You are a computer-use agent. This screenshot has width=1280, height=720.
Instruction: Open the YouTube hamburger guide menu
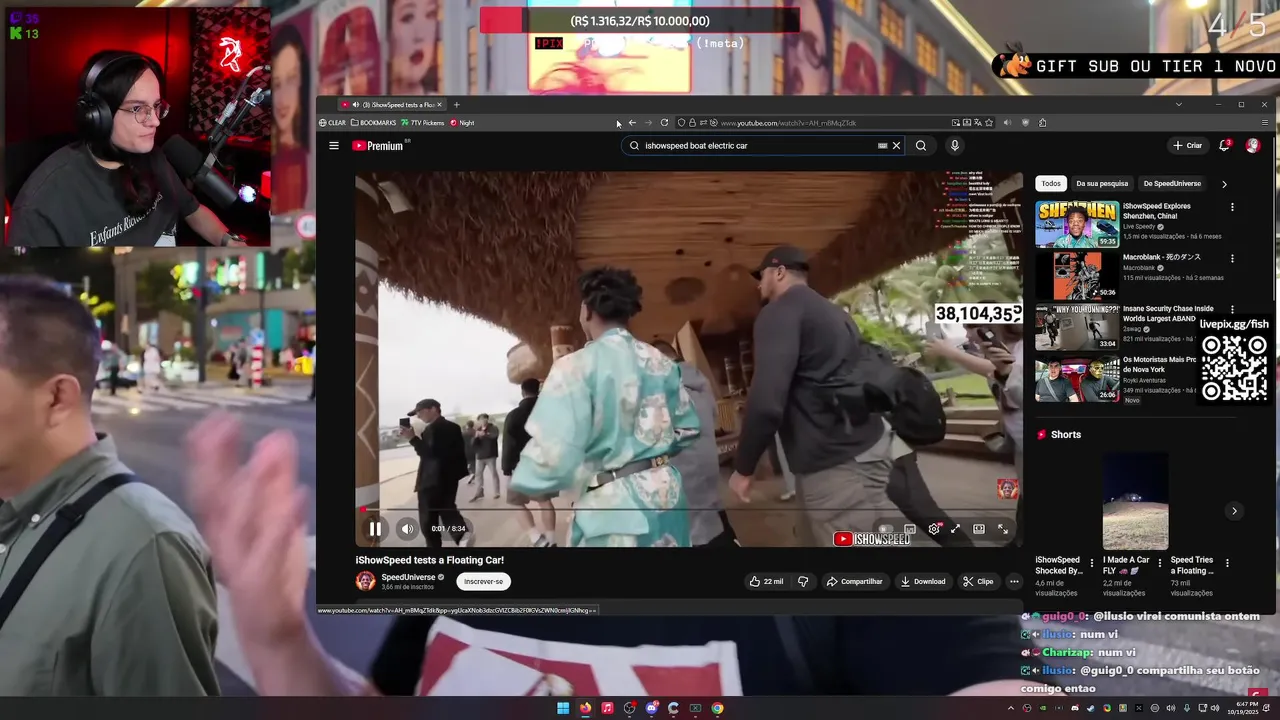coord(334,146)
